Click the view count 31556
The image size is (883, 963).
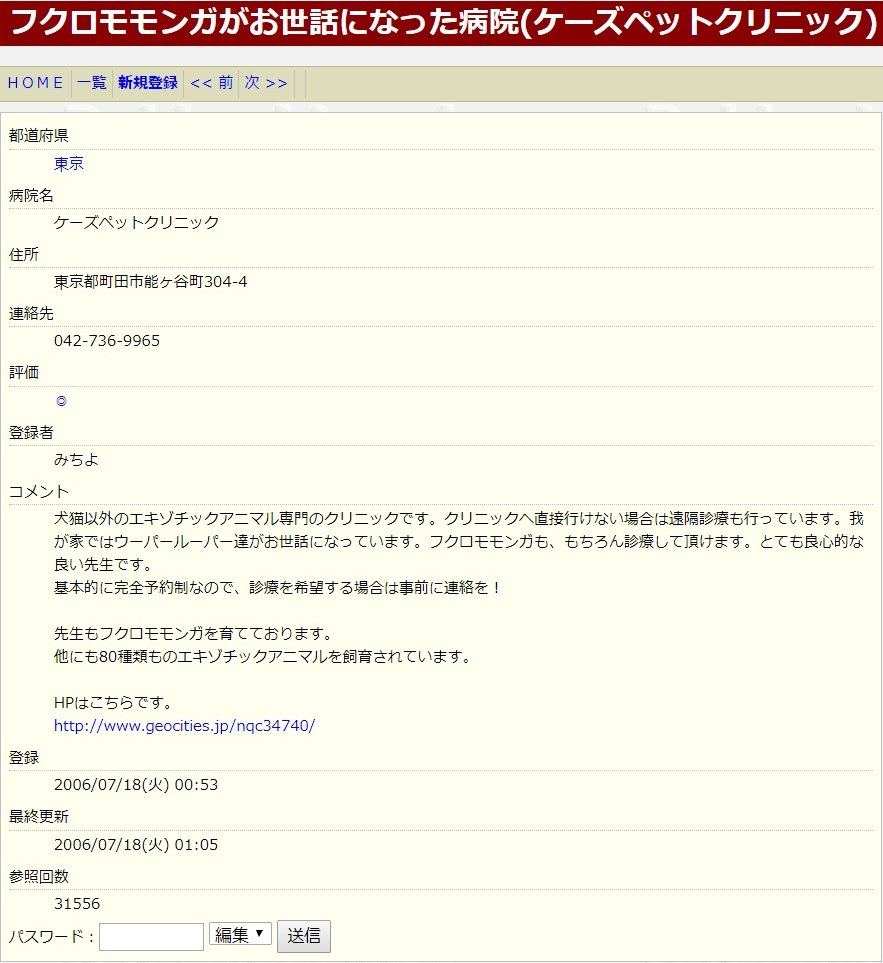pyautogui.click(x=77, y=904)
